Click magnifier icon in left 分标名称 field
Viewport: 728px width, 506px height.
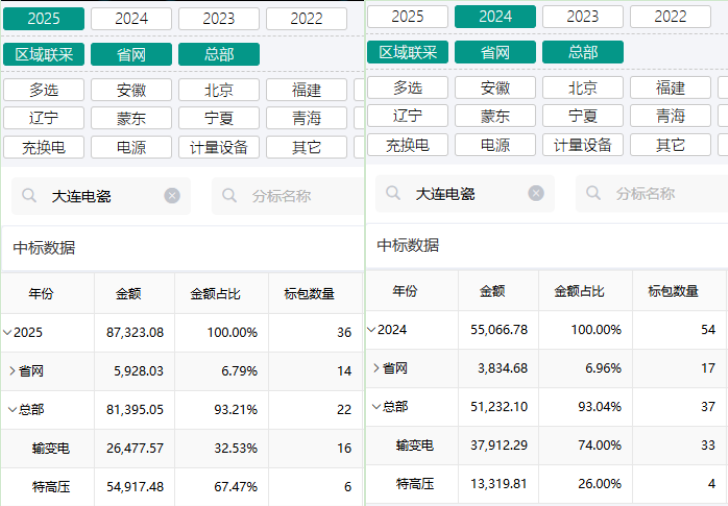click(229, 195)
